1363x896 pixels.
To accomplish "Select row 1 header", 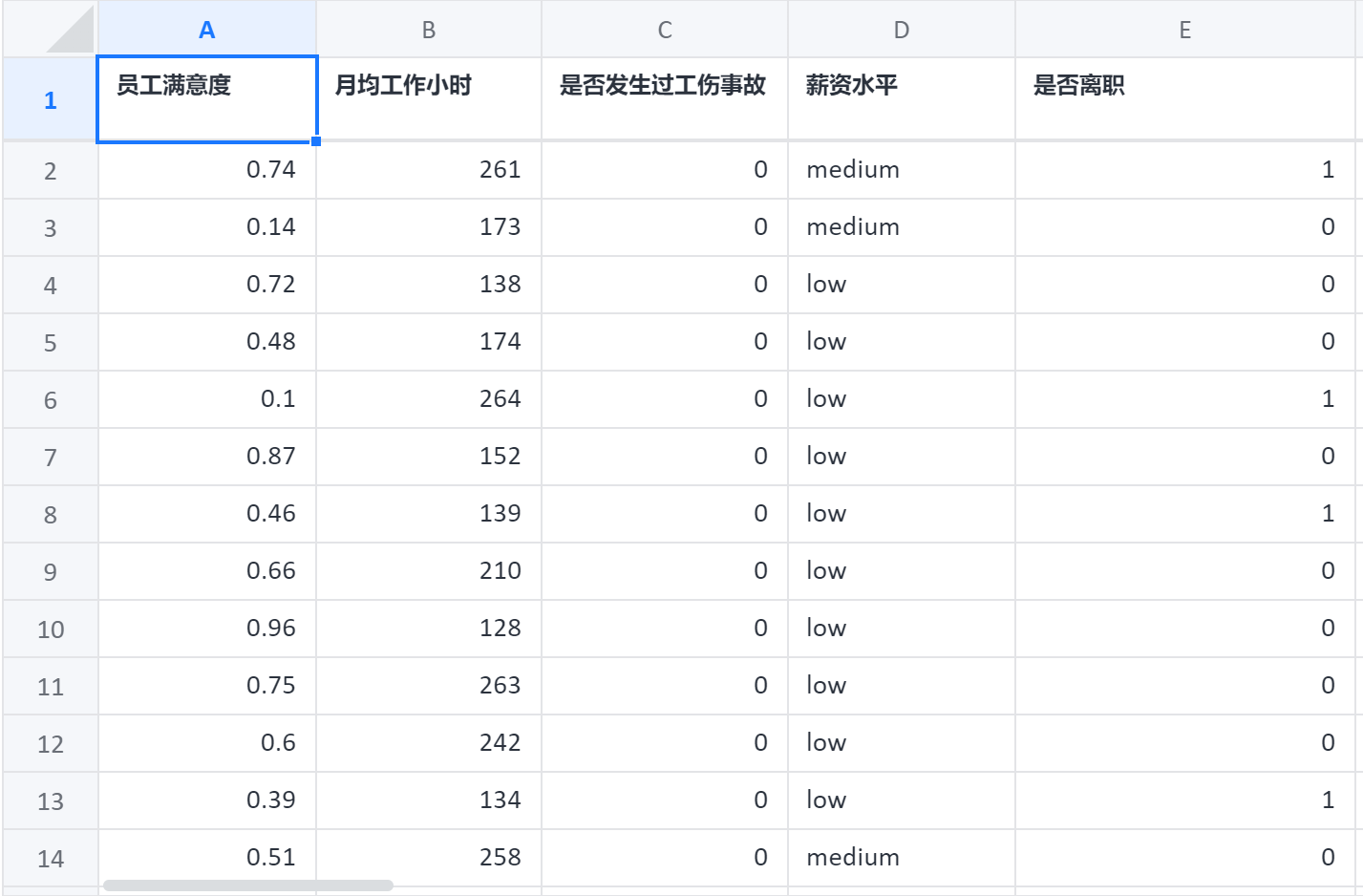I will pos(49,98).
